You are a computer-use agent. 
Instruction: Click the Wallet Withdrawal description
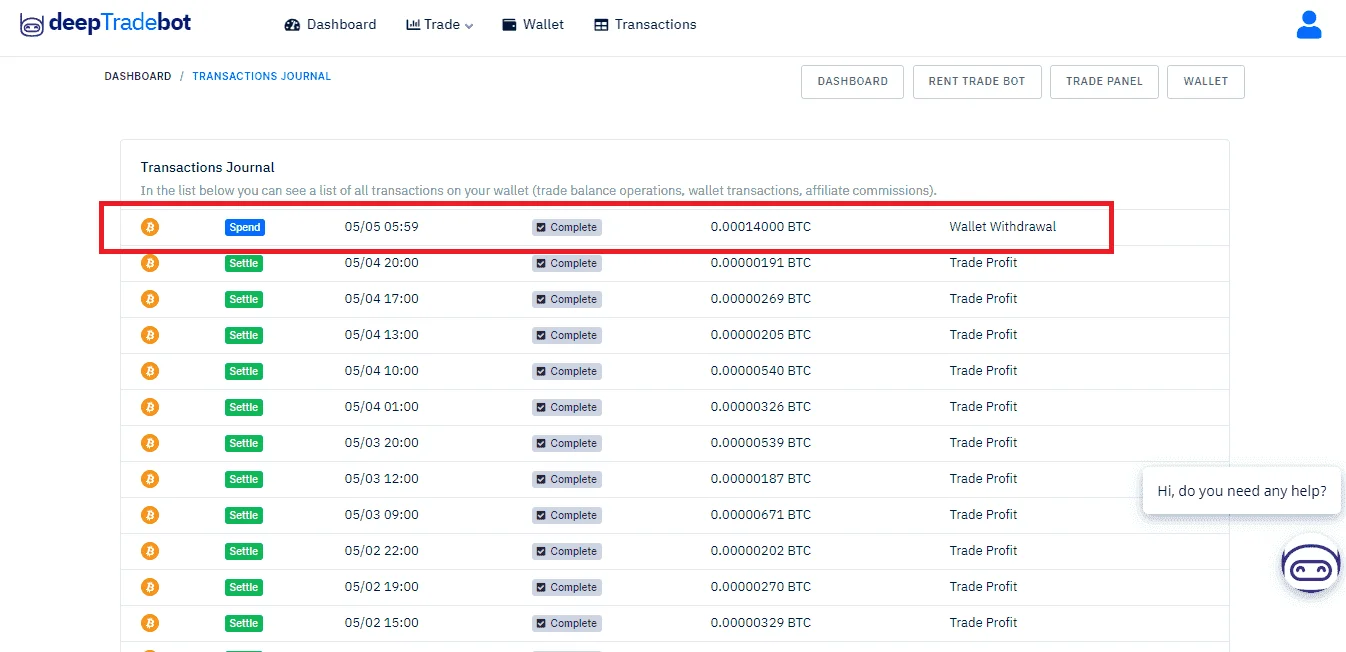pos(1003,227)
